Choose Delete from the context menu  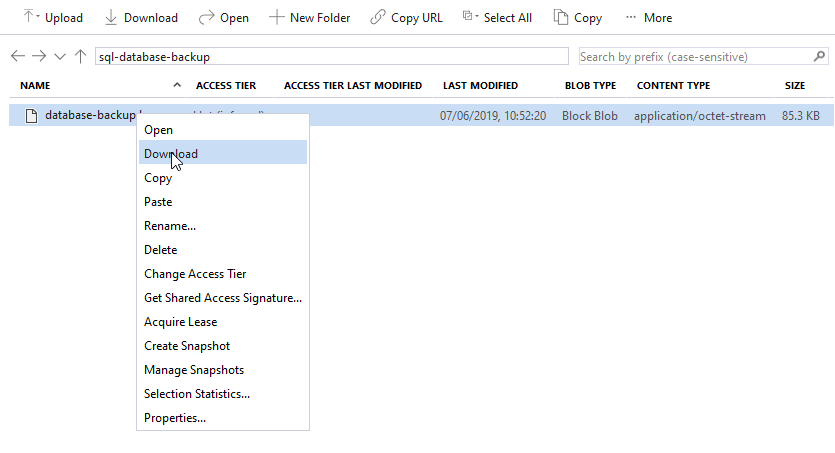pyautogui.click(x=223, y=250)
